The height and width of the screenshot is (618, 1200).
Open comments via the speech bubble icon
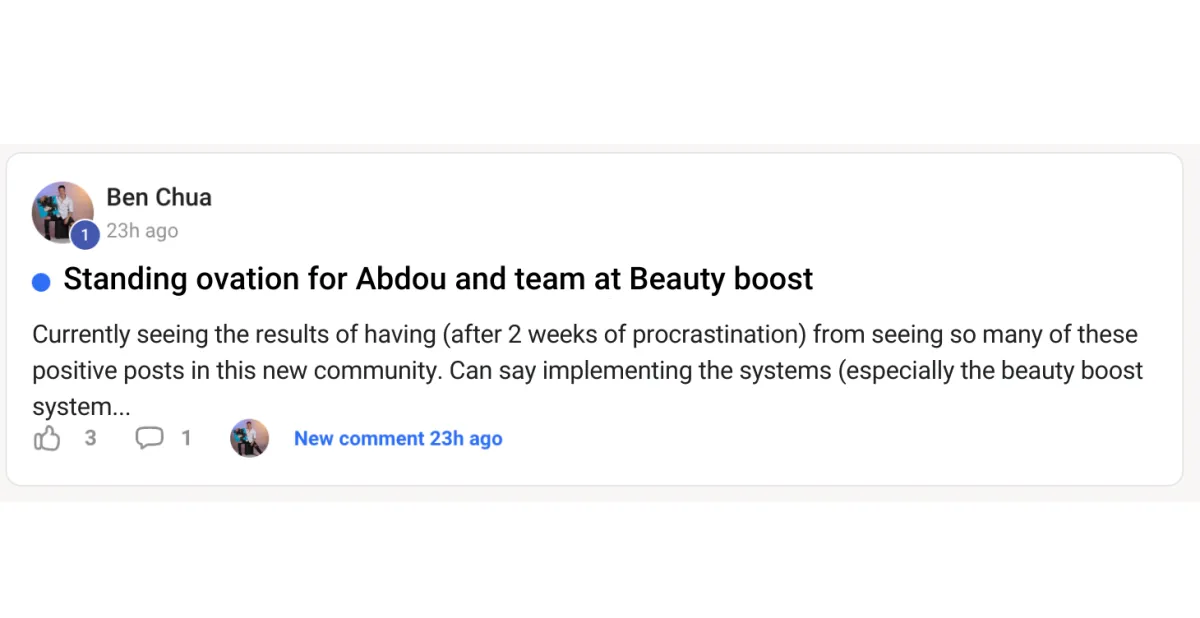(x=149, y=438)
